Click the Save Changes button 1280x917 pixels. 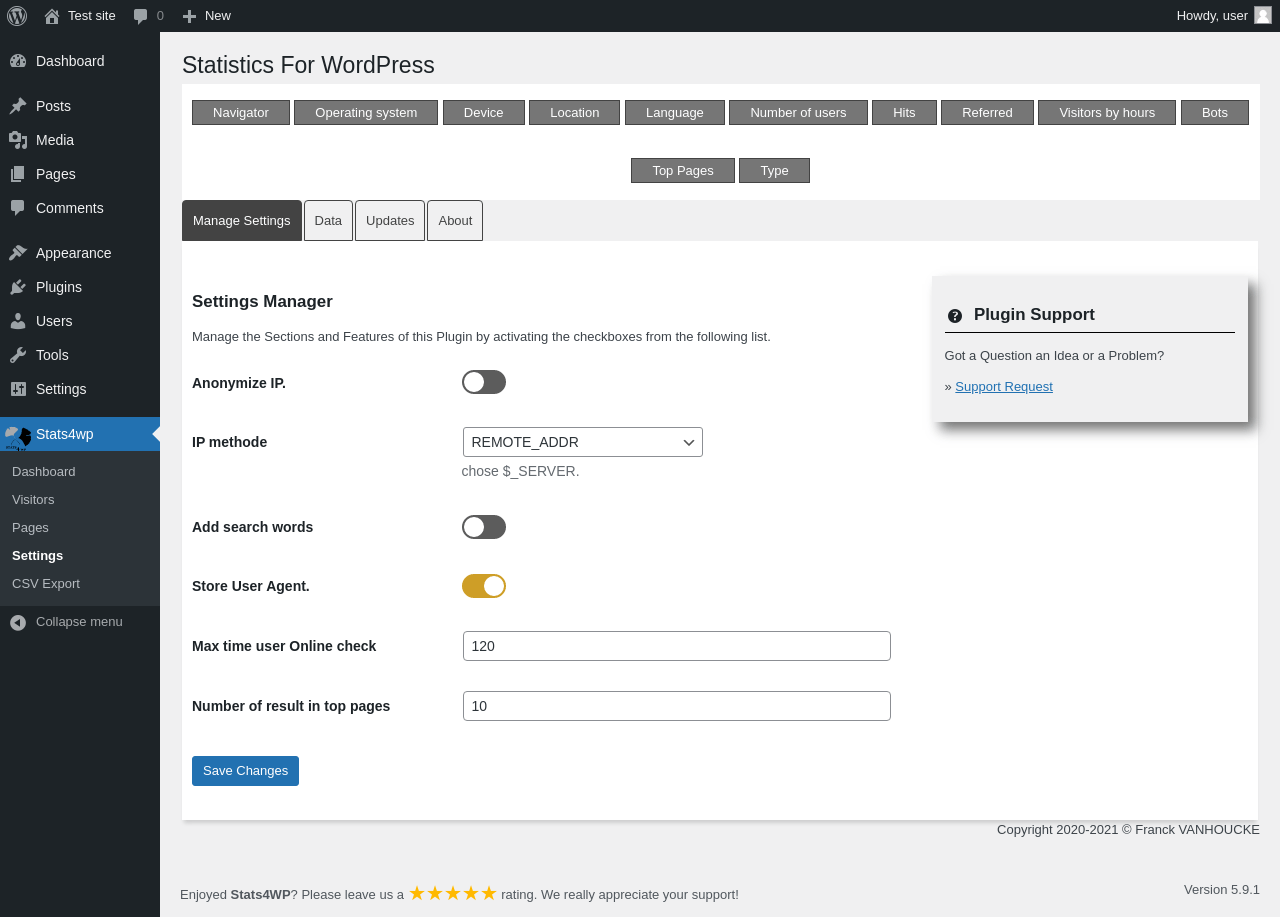pos(245,771)
